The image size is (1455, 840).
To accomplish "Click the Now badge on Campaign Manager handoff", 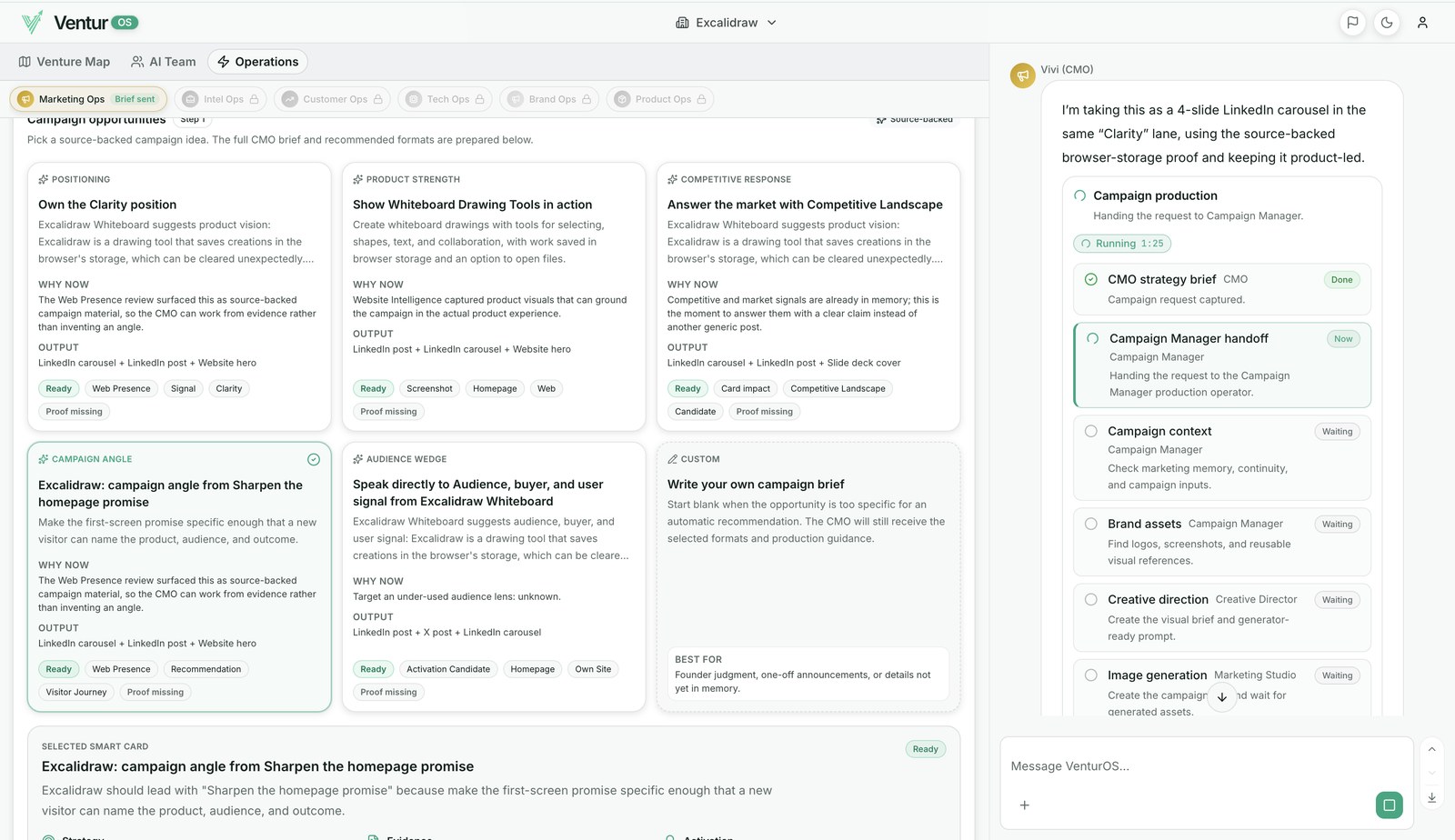I will pos(1343,339).
